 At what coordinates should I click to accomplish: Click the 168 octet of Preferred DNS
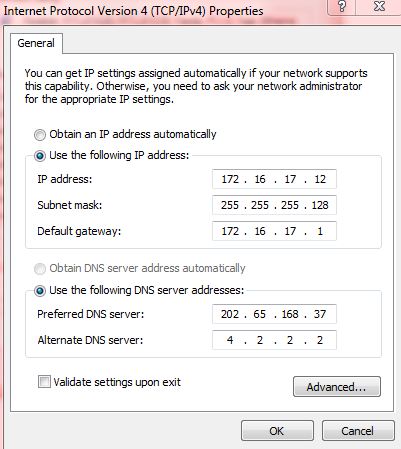(290, 314)
